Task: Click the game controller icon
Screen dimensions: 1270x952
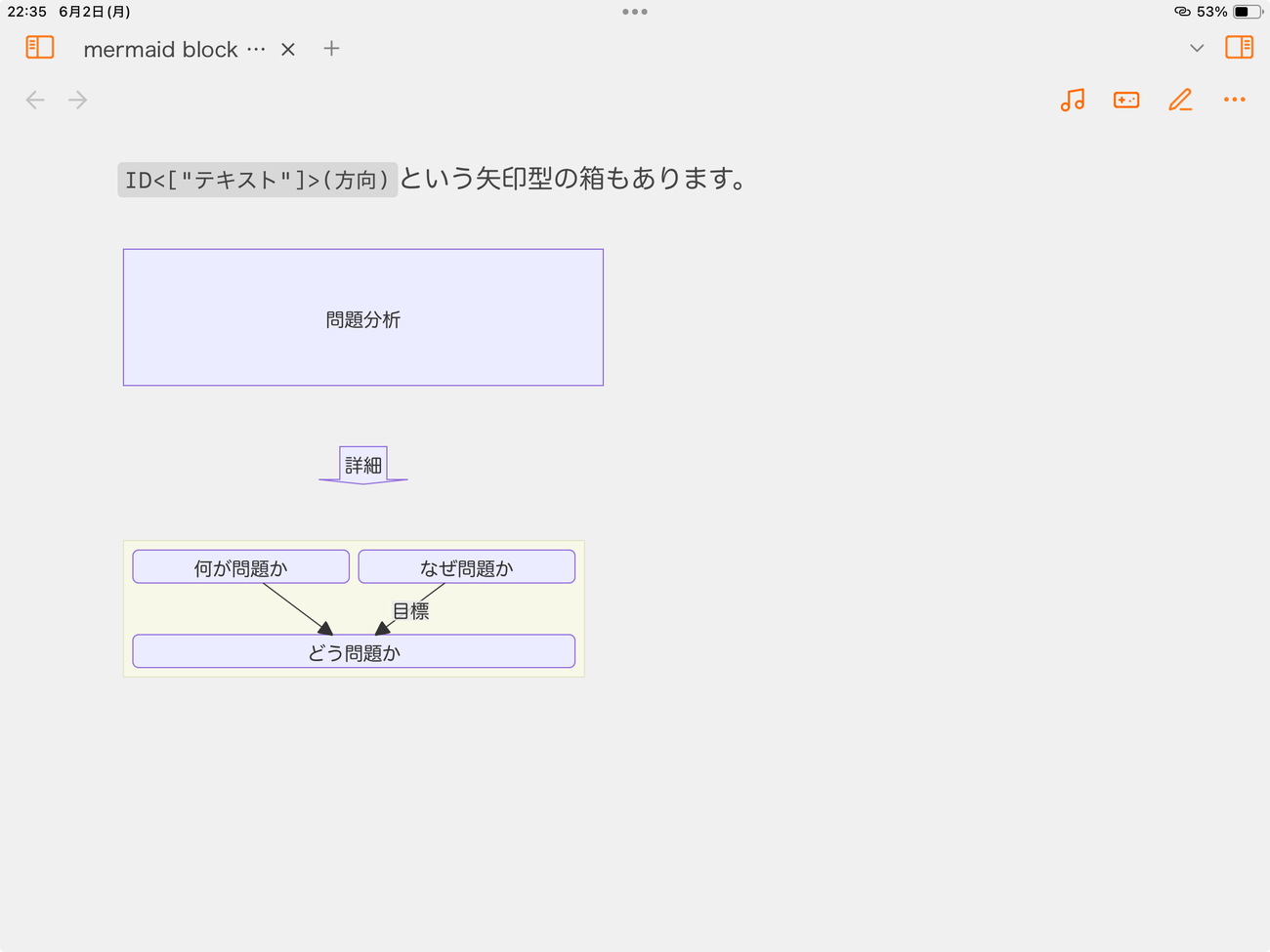Action: (x=1126, y=100)
